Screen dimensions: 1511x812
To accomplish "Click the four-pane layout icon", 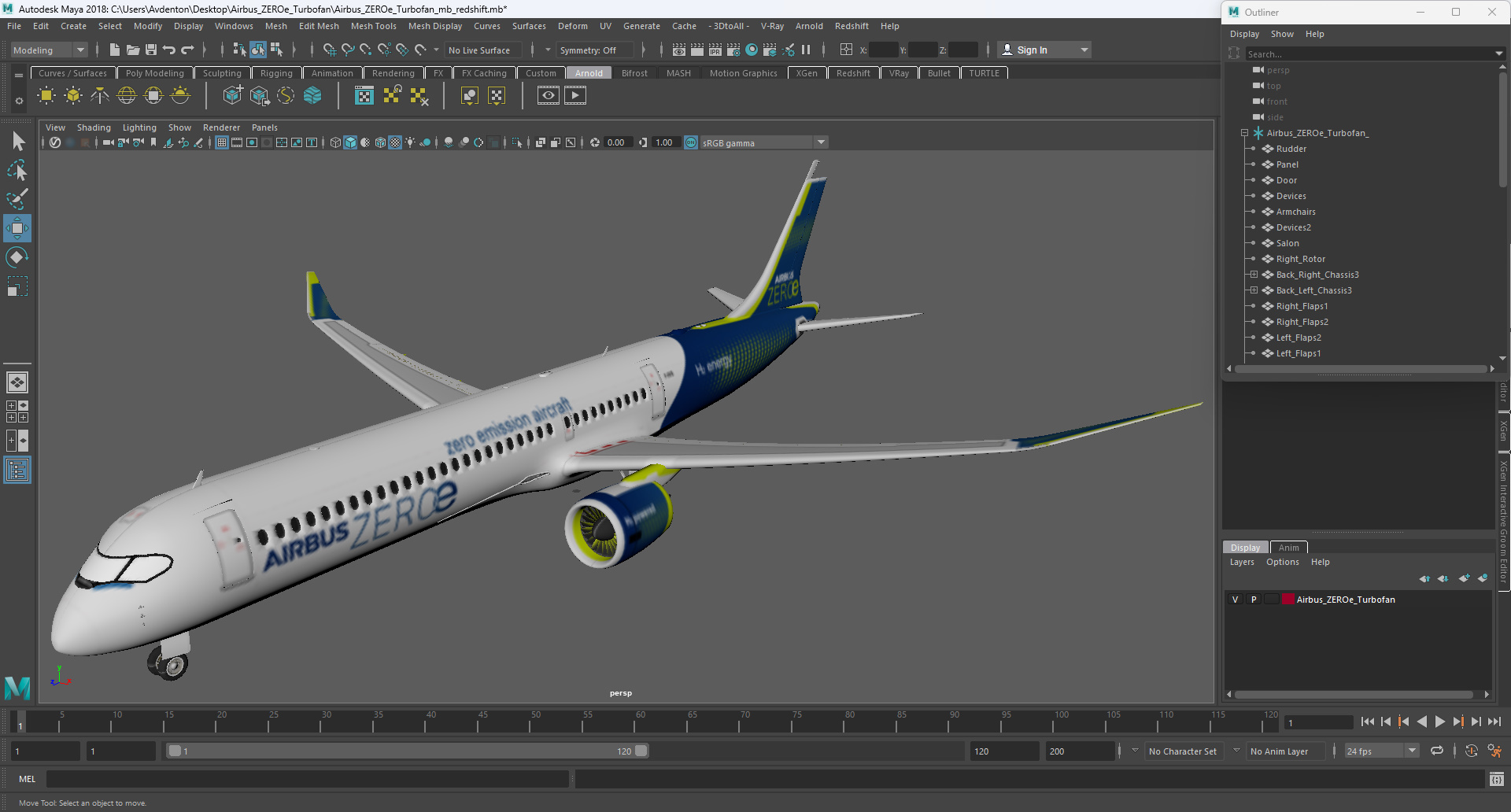I will [x=17, y=412].
